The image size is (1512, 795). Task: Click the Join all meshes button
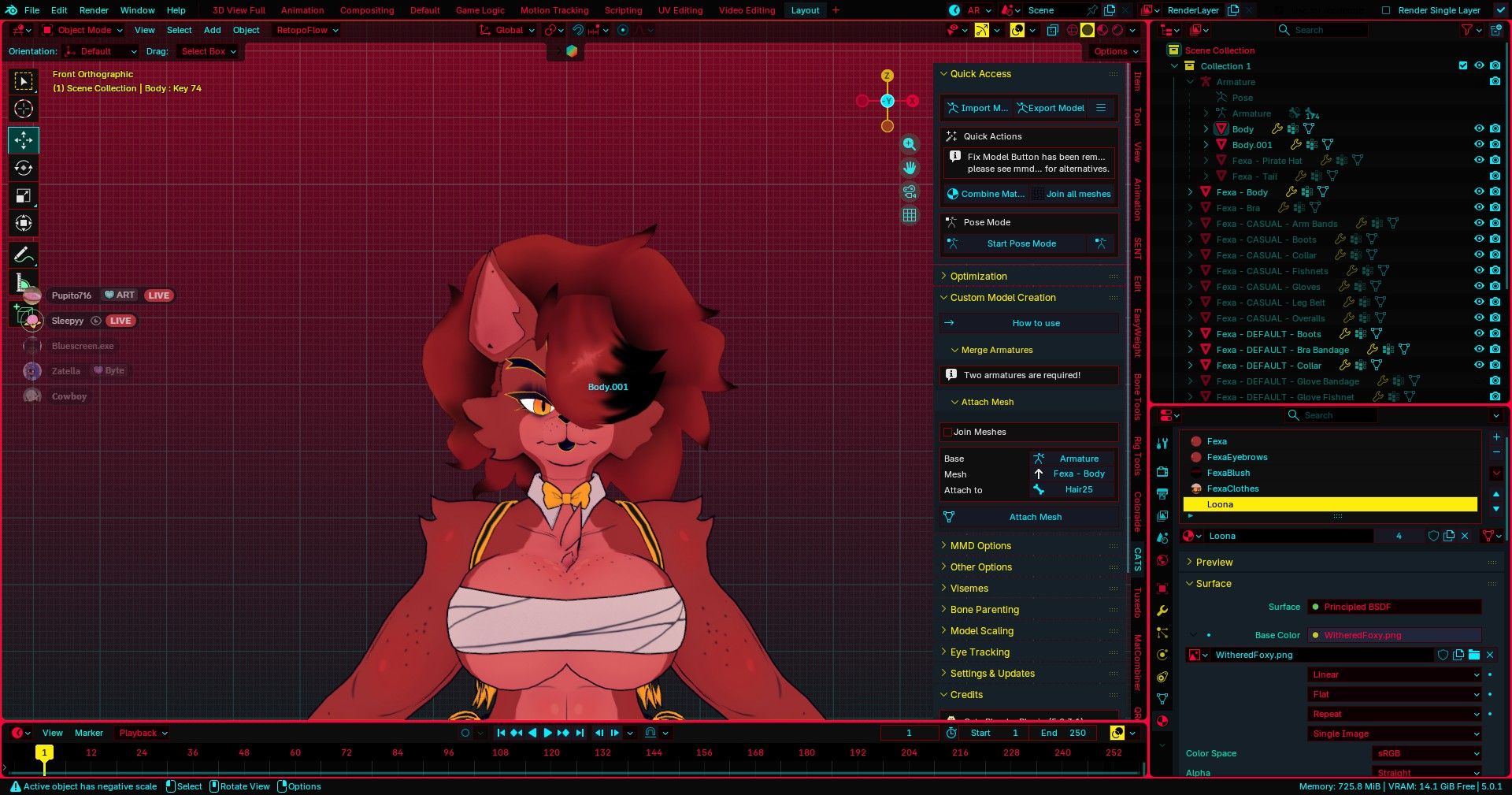(x=1073, y=194)
